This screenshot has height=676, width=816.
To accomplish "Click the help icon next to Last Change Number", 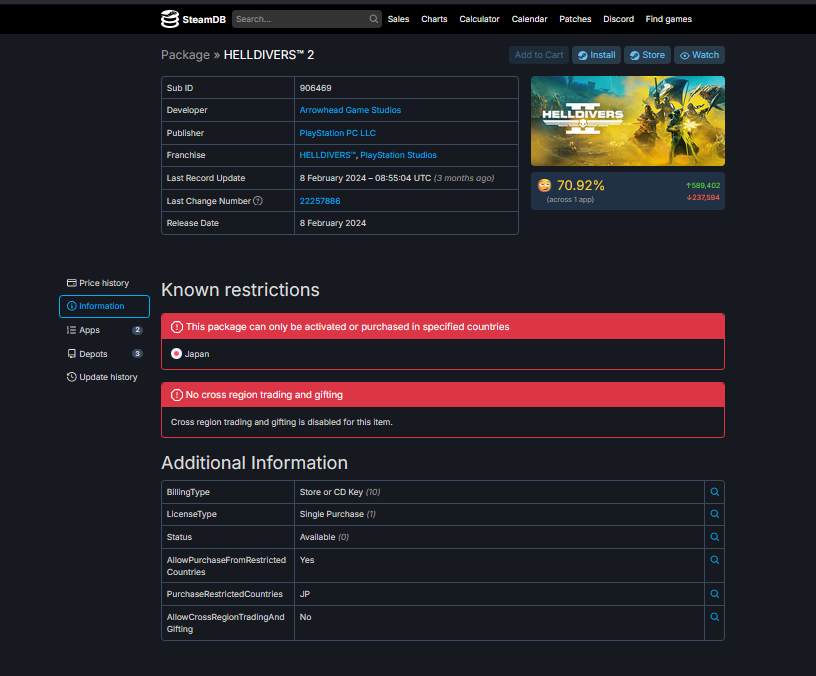I will (258, 201).
